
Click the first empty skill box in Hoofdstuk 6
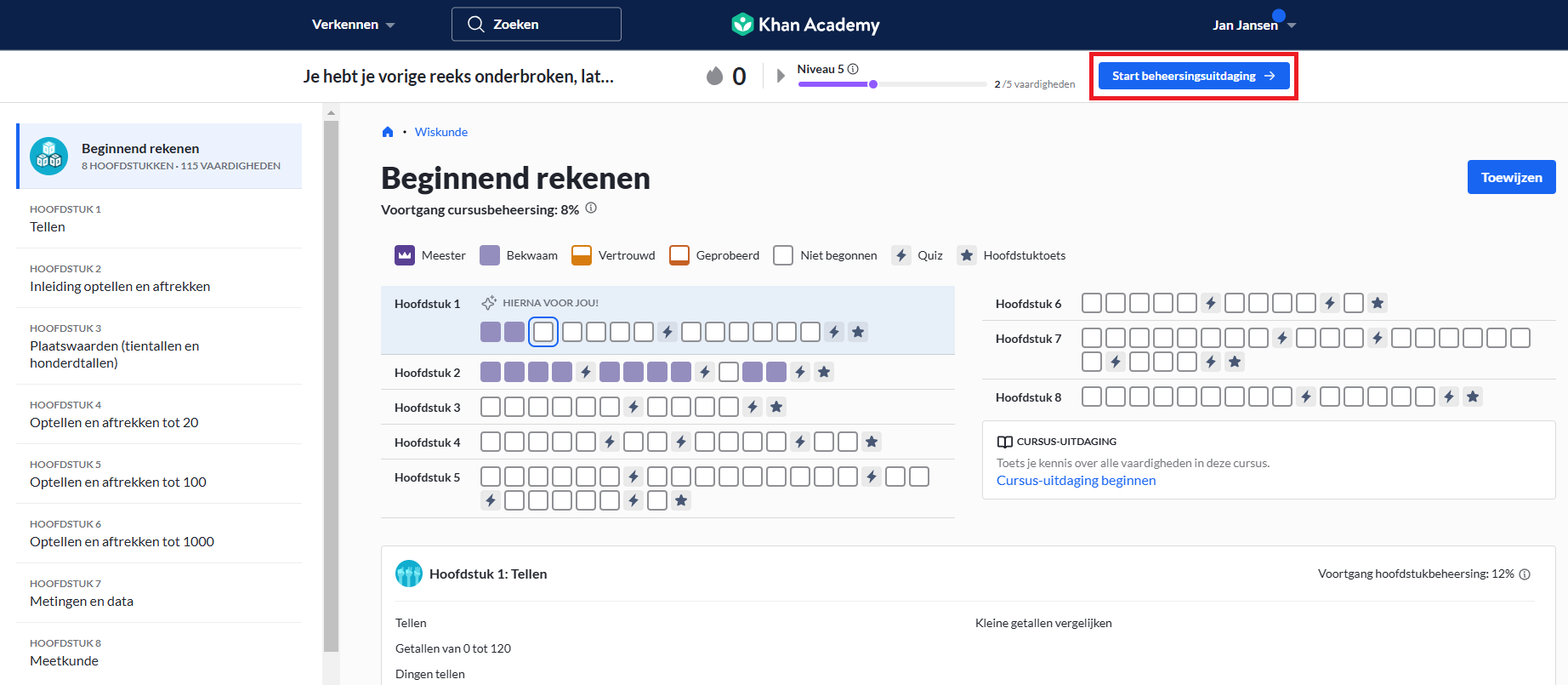[1092, 303]
